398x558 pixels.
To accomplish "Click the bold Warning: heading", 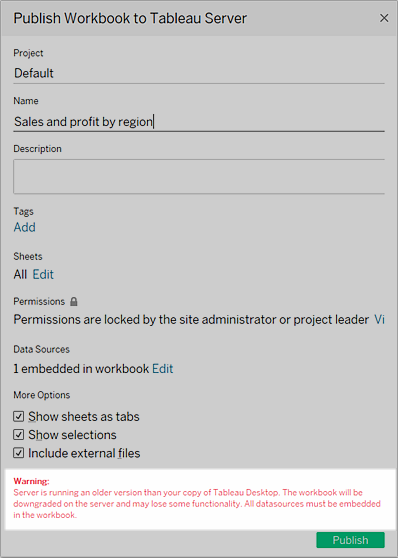I will [31, 481].
